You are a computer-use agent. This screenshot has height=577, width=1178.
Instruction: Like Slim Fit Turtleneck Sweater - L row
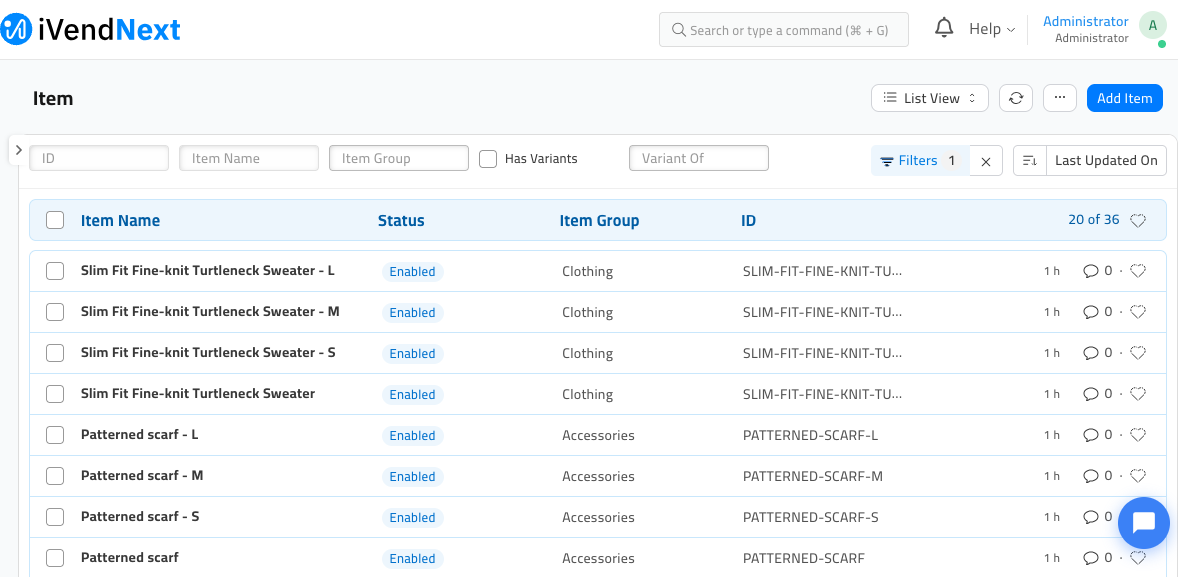coord(1138,271)
